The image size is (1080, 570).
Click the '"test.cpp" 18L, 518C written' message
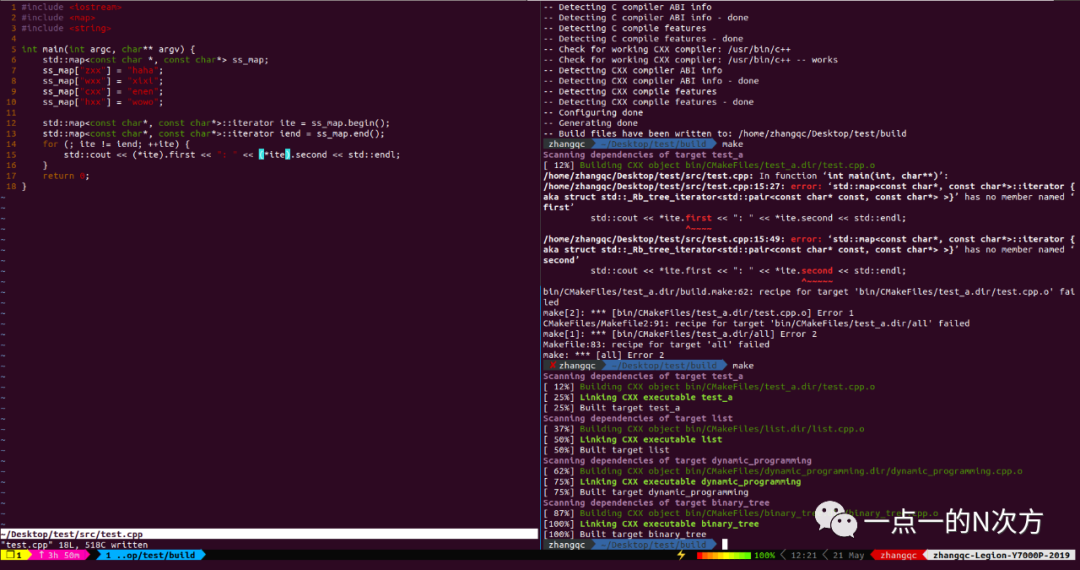click(x=74, y=545)
